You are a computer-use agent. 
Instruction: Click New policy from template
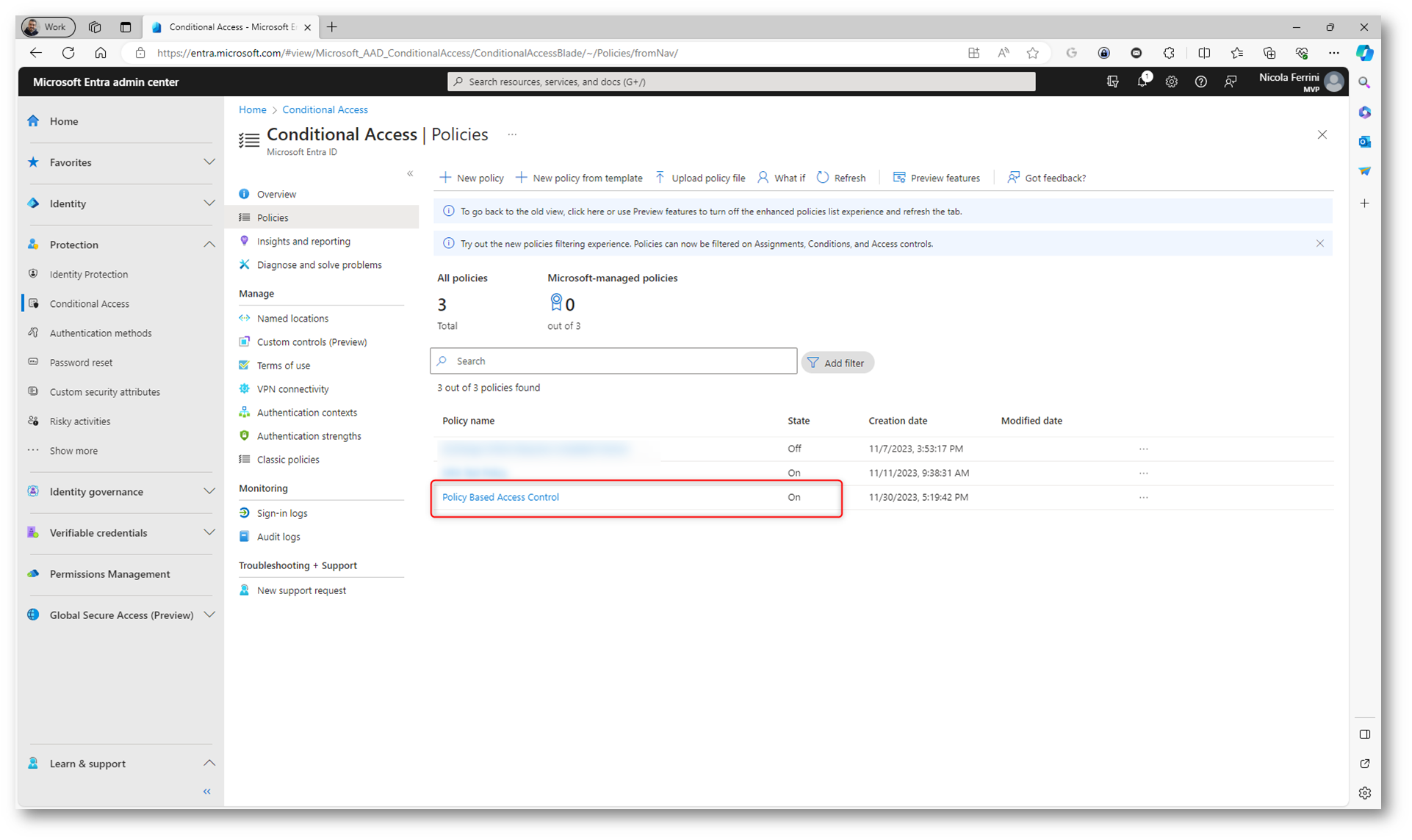pos(579,178)
